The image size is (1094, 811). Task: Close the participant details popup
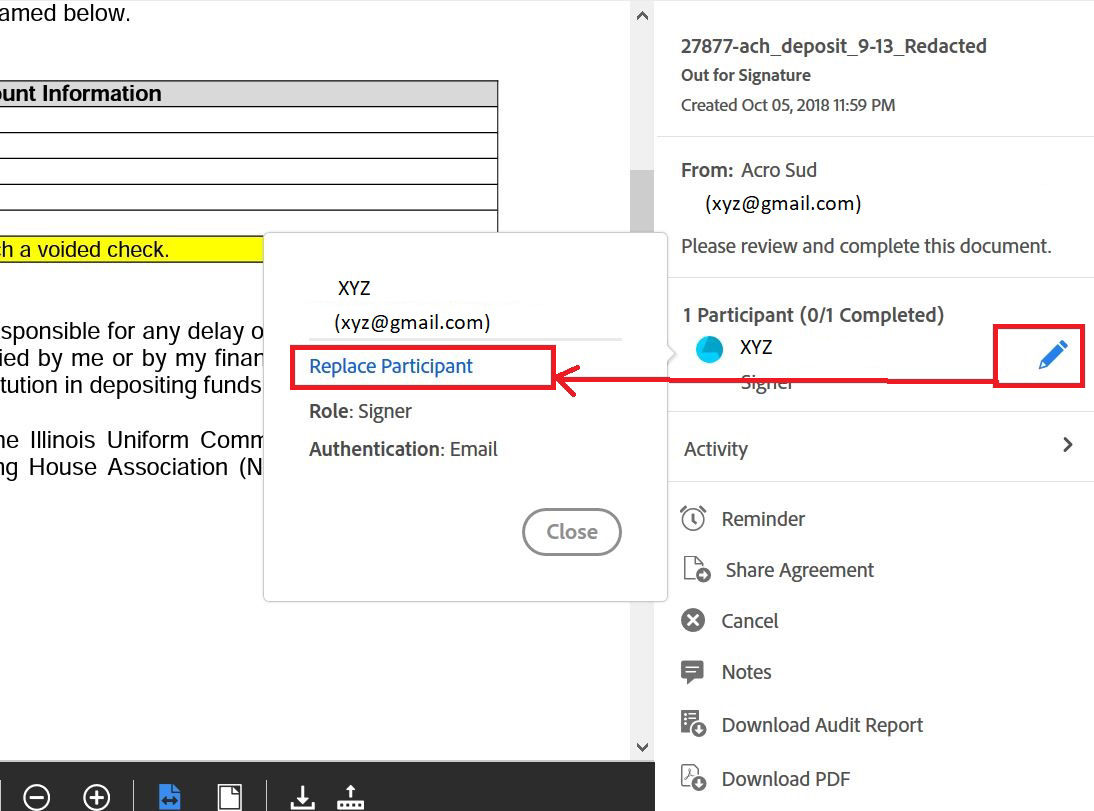coord(571,532)
